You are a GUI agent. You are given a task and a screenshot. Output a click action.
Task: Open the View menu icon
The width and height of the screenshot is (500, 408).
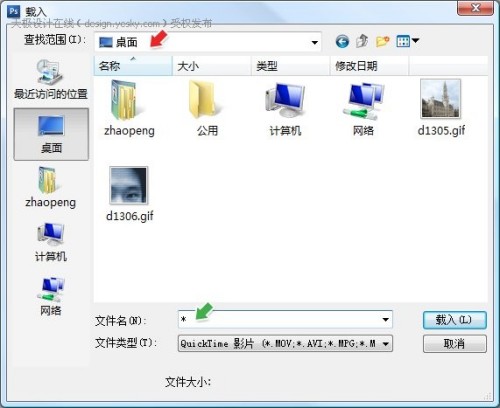coord(407,41)
